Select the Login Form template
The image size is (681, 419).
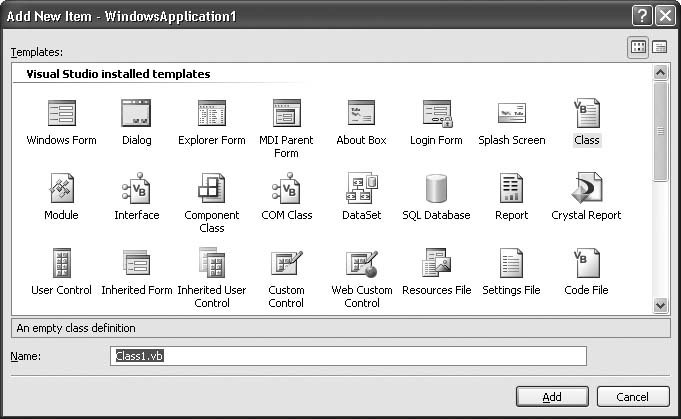coord(436,113)
